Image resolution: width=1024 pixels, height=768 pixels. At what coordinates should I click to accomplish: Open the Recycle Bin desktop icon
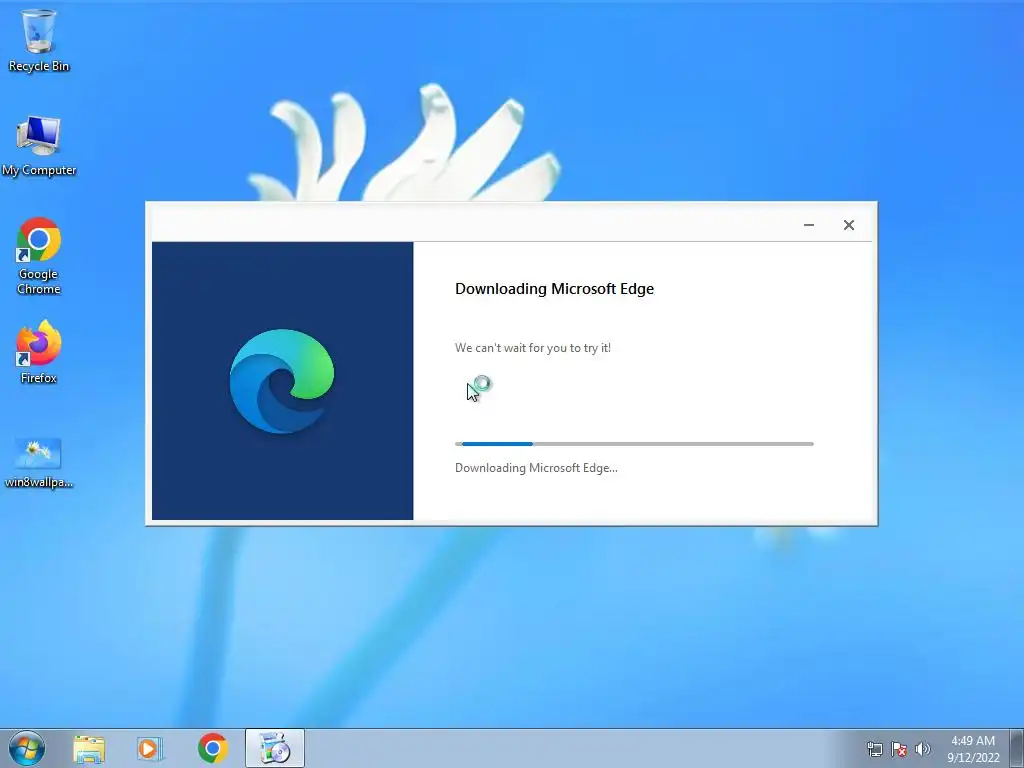39,40
